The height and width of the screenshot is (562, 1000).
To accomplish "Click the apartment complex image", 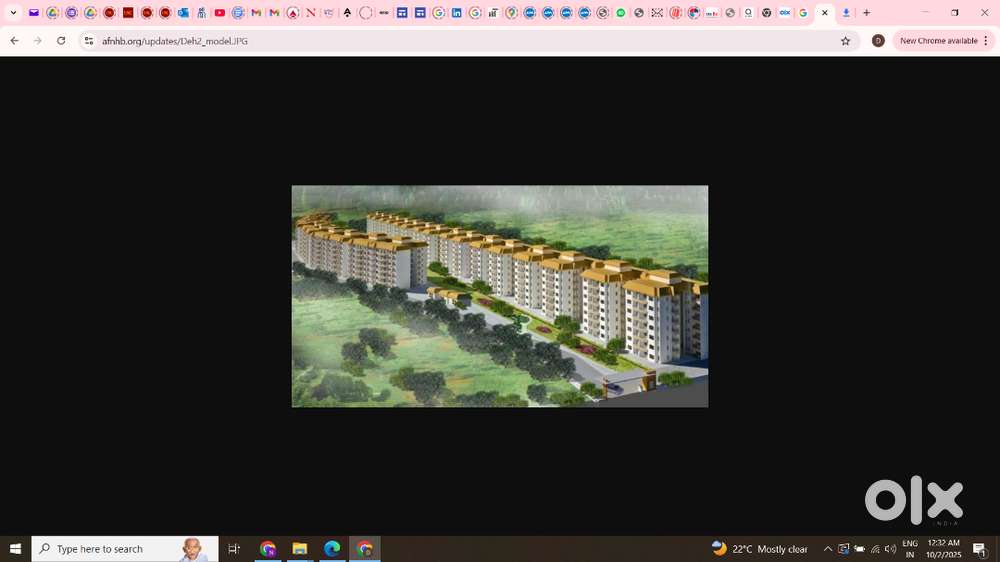I will pyautogui.click(x=500, y=296).
